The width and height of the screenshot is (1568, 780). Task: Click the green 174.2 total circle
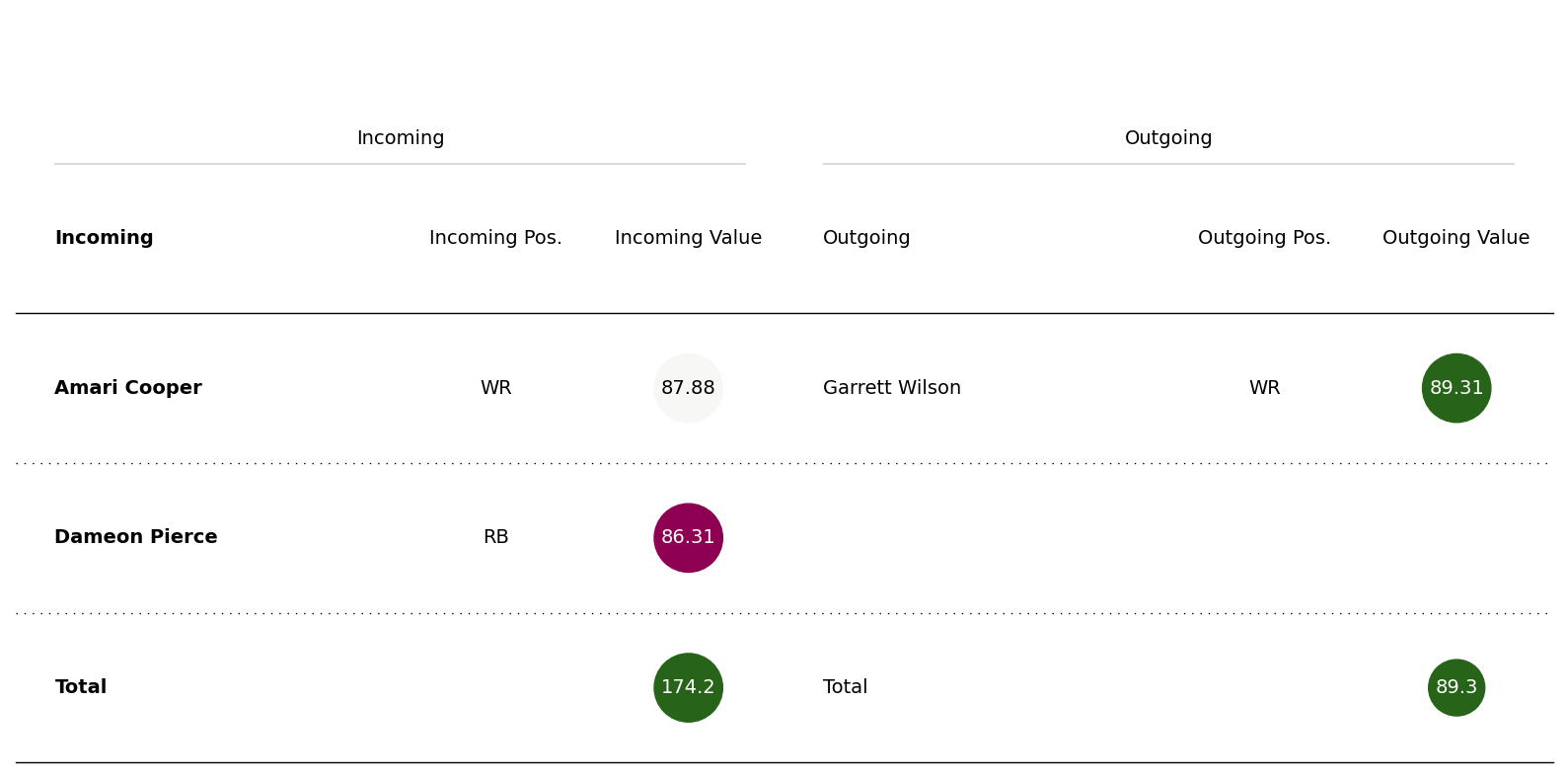coord(688,687)
